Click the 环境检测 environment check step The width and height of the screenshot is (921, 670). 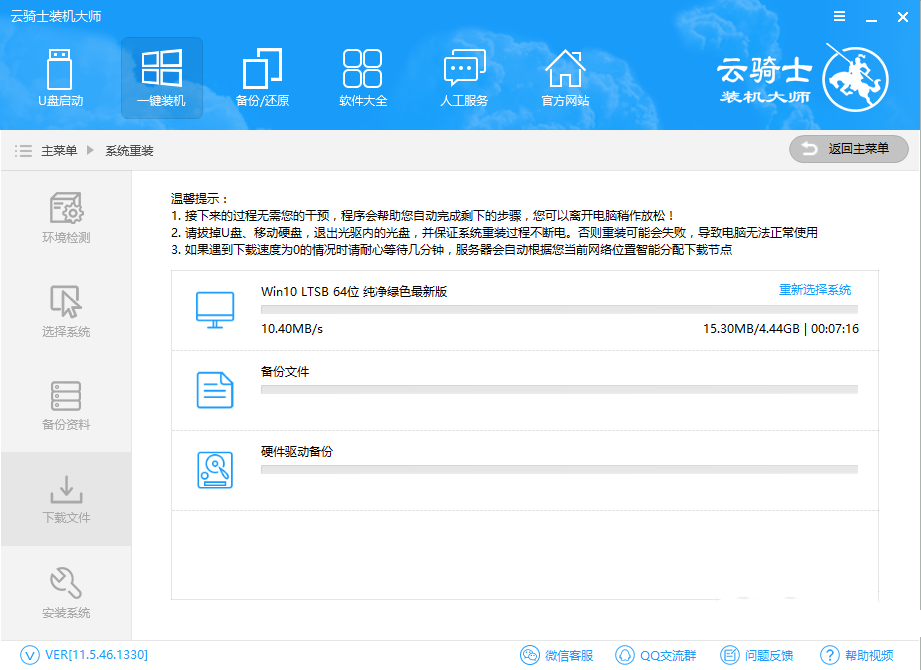point(66,218)
